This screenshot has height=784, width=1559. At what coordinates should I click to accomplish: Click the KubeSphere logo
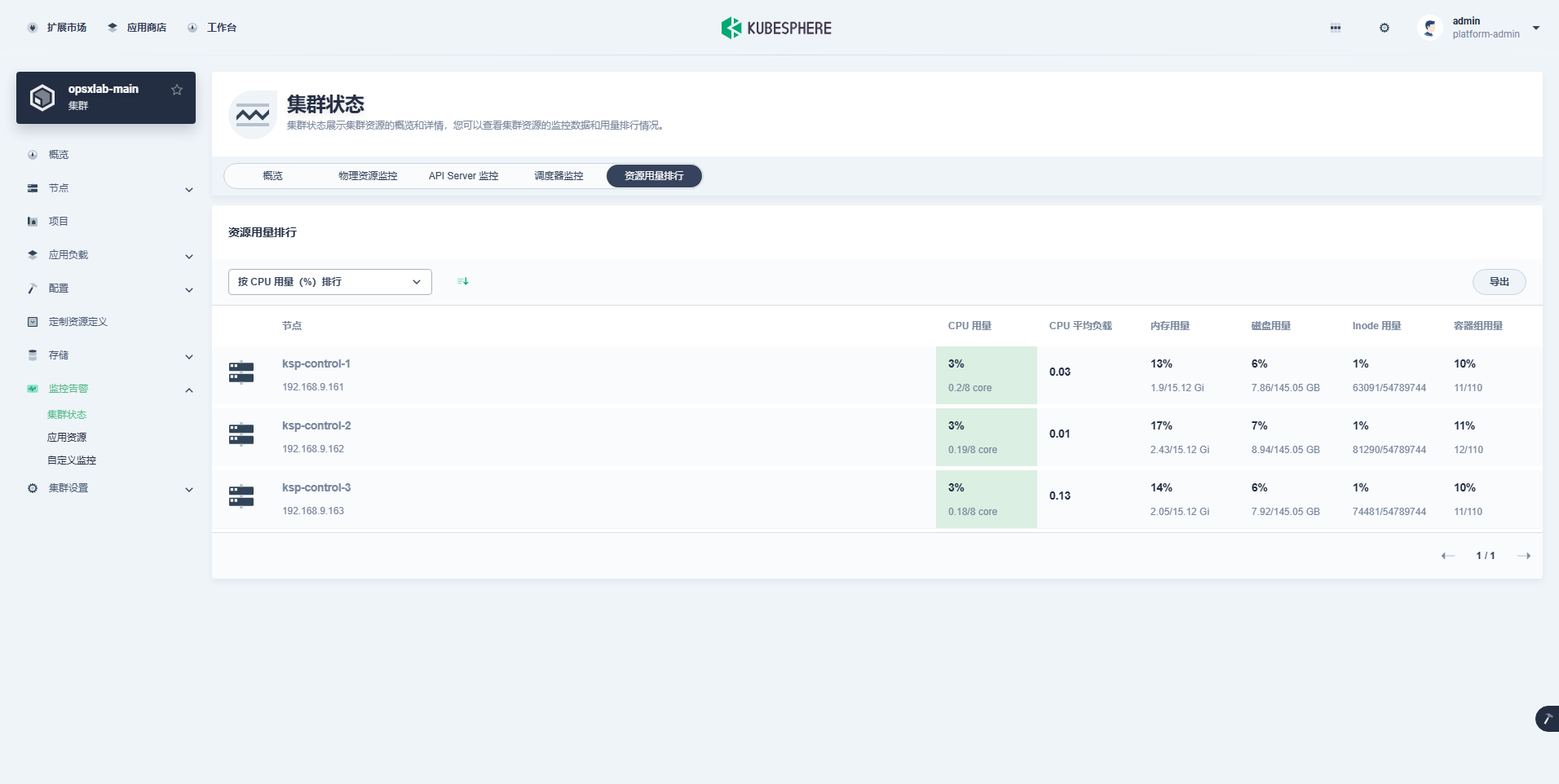776,28
